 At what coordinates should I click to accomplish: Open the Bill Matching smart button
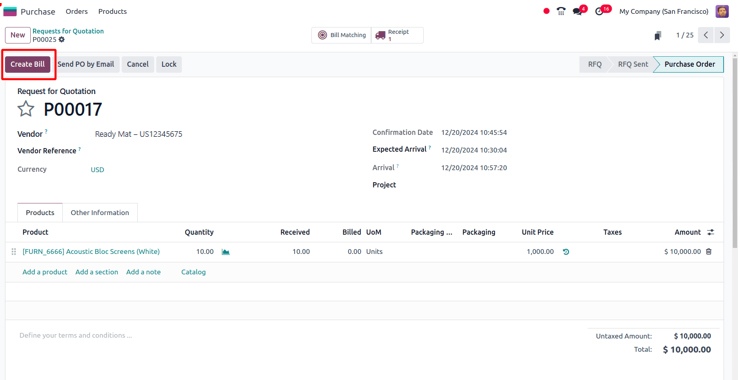point(342,35)
